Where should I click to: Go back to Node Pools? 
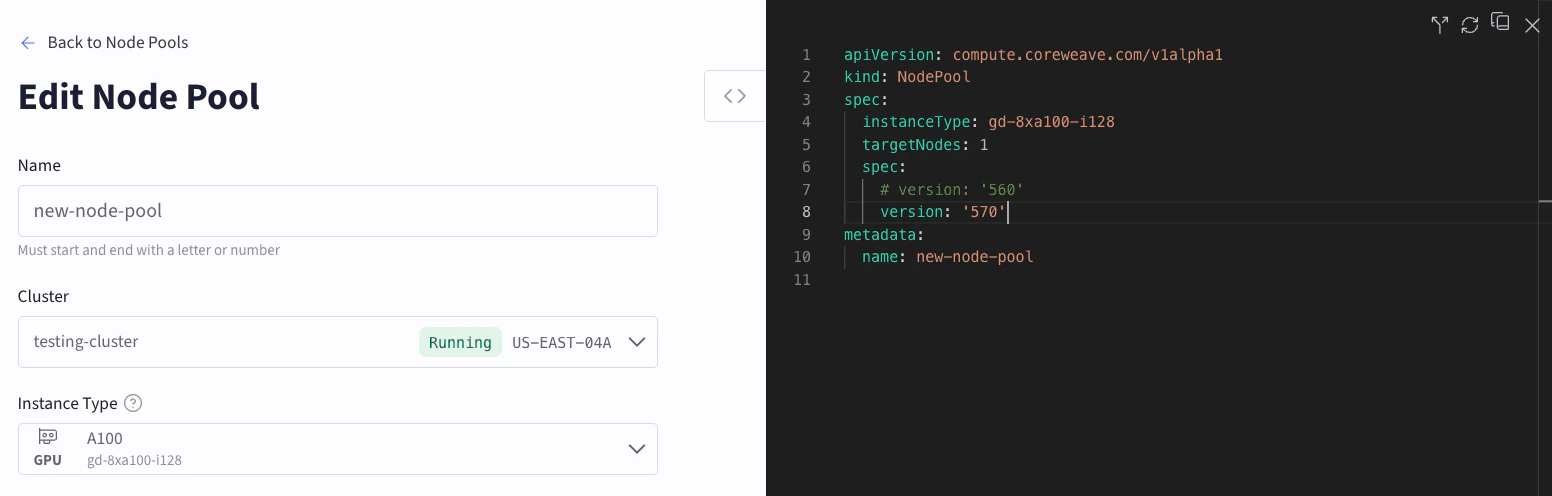[x=118, y=42]
